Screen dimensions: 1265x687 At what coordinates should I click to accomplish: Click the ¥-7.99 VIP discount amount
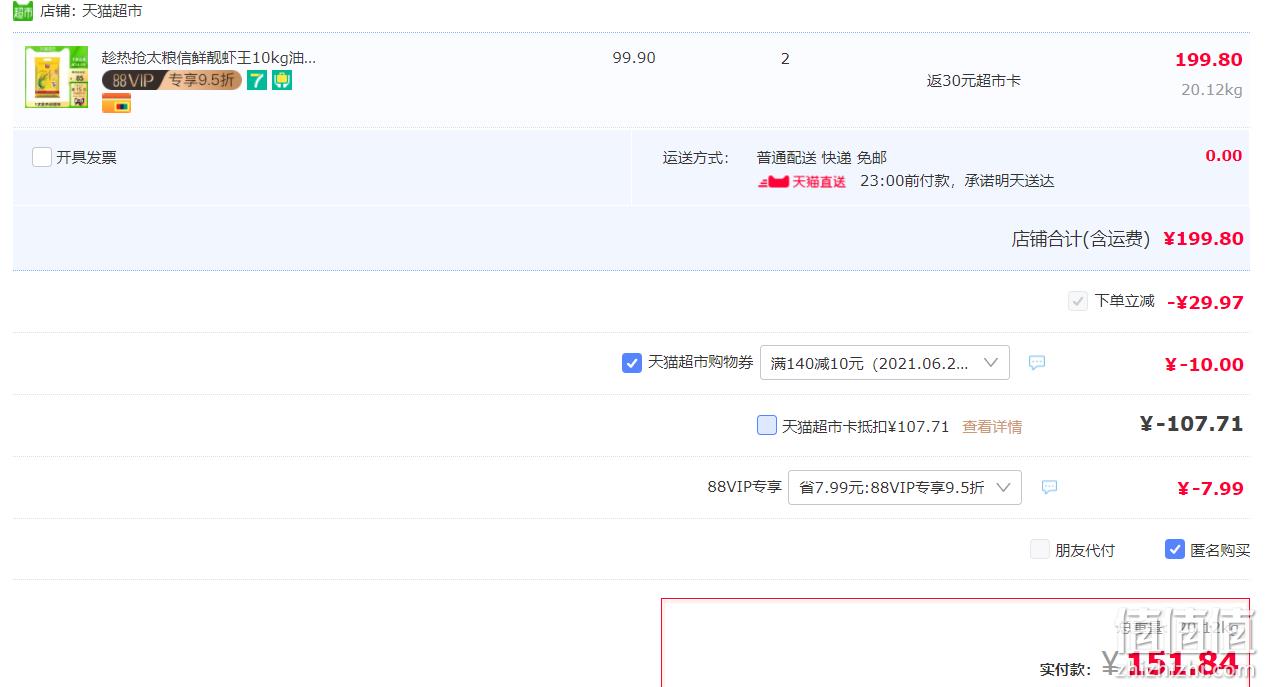1210,488
